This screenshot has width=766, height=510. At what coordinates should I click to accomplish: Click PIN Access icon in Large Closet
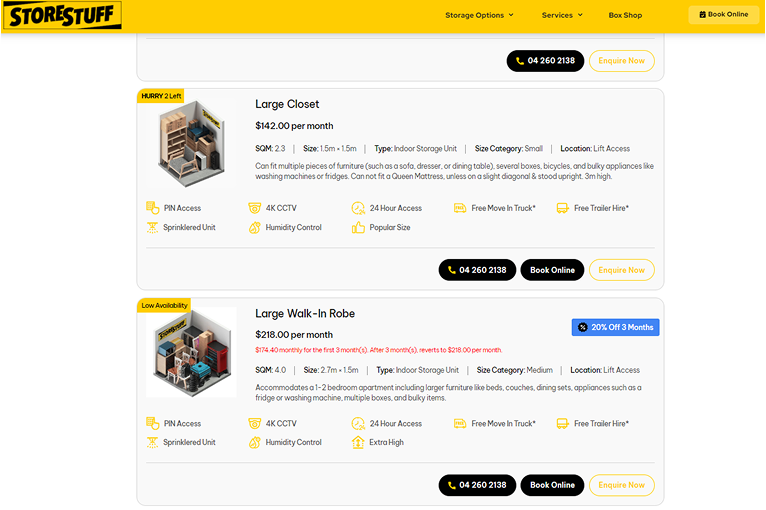click(x=153, y=208)
